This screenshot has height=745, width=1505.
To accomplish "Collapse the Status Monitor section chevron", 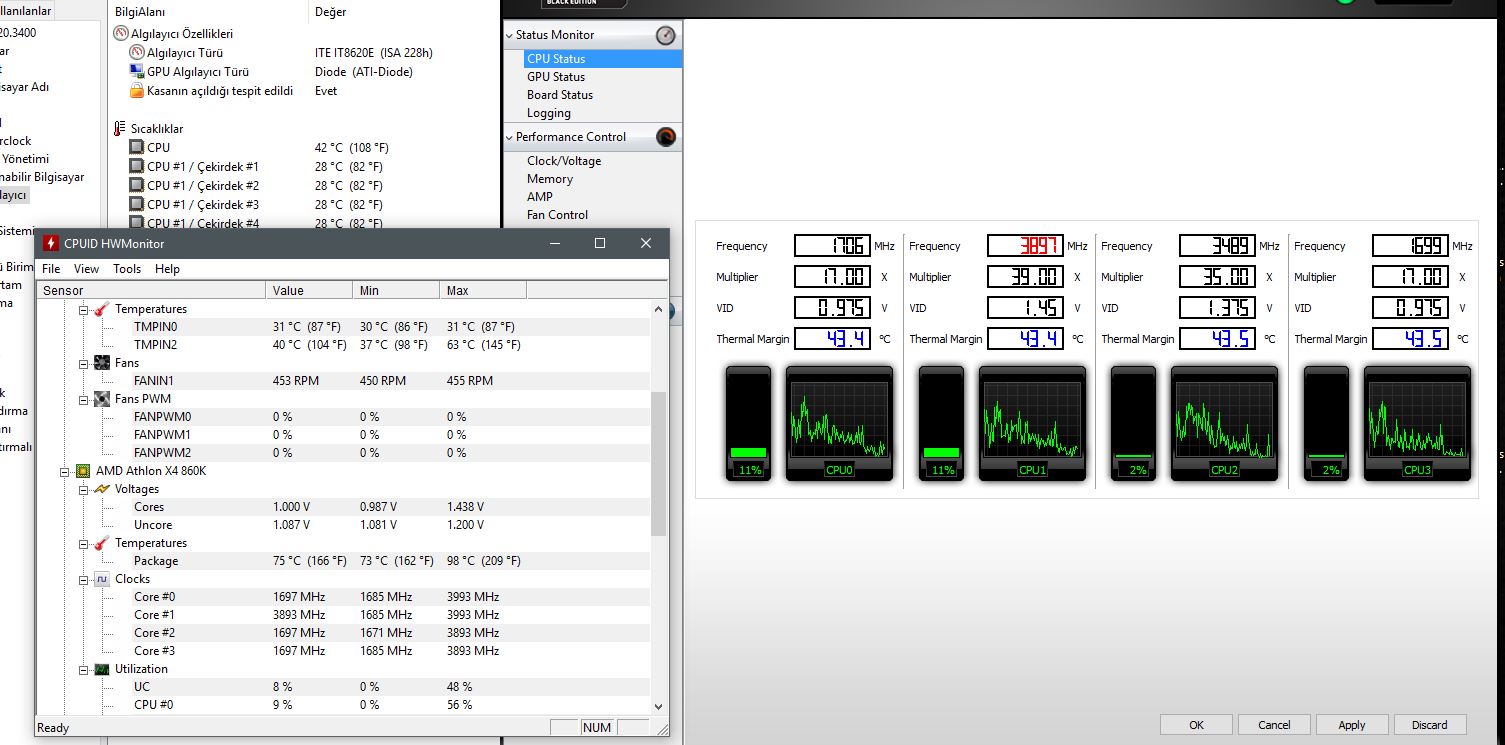I will pyautogui.click(x=509, y=35).
